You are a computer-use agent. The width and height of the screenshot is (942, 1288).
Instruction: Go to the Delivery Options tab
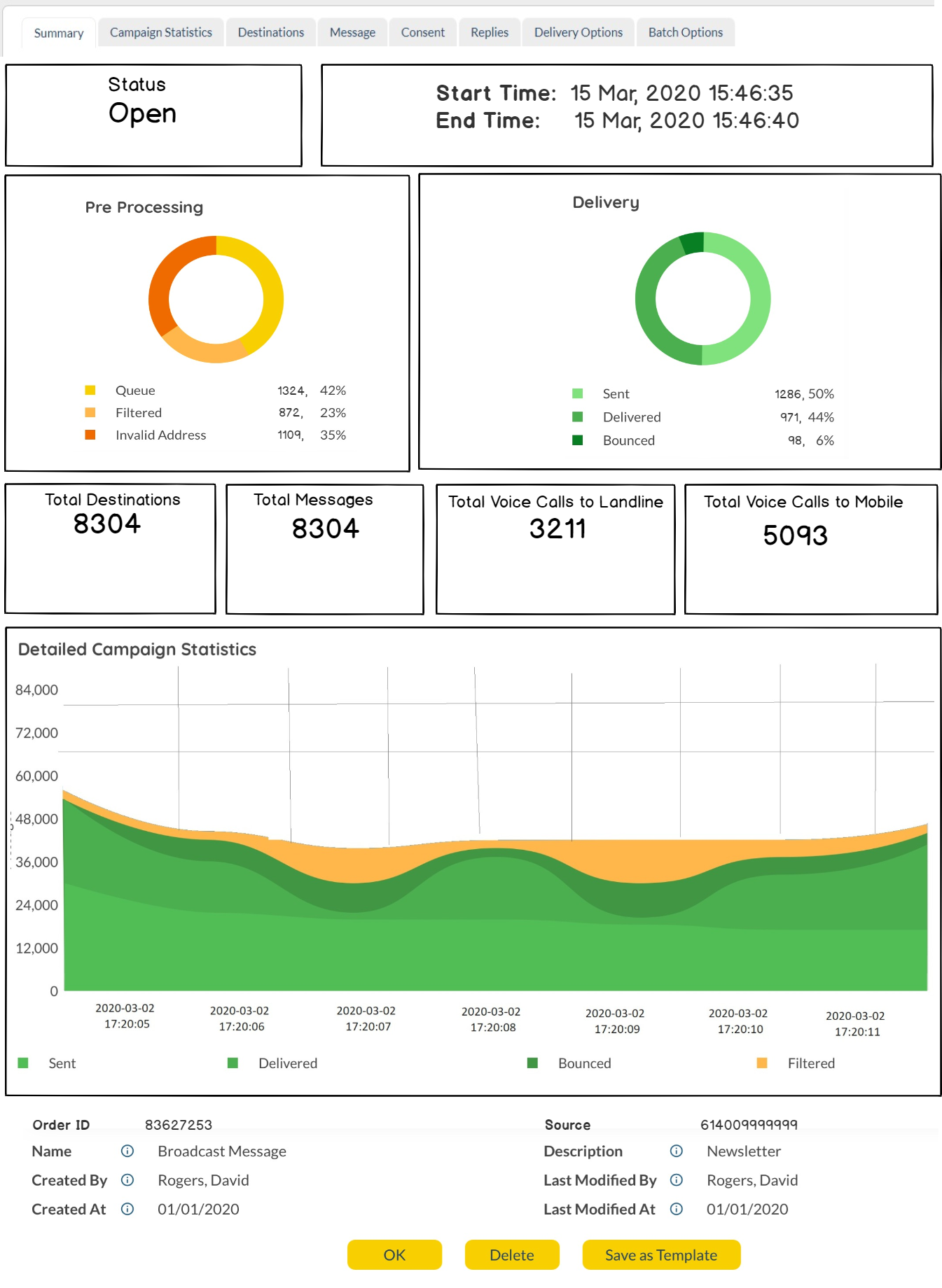point(578,32)
